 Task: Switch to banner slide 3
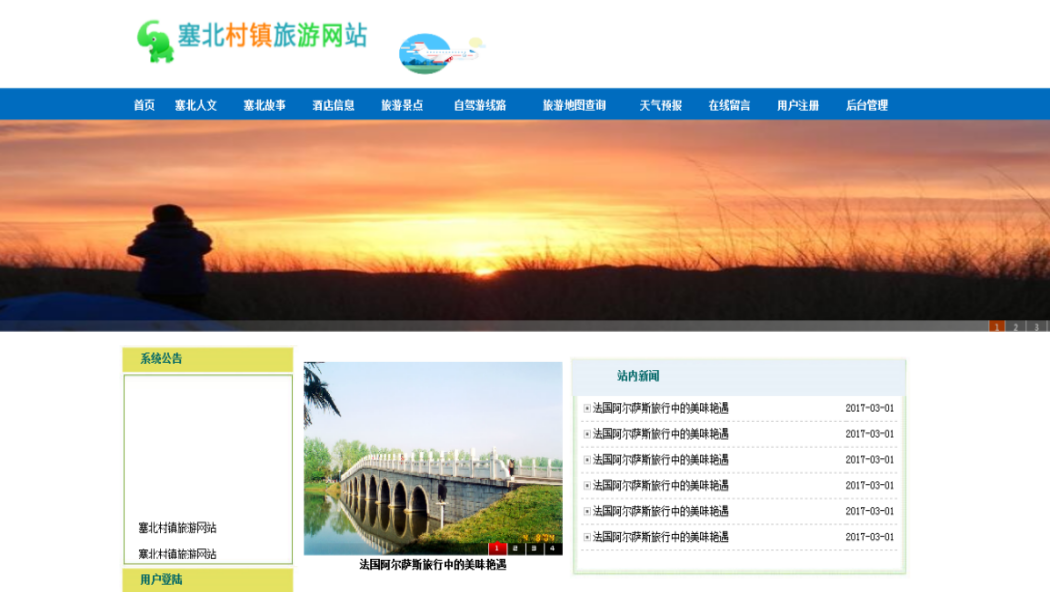[1036, 326]
